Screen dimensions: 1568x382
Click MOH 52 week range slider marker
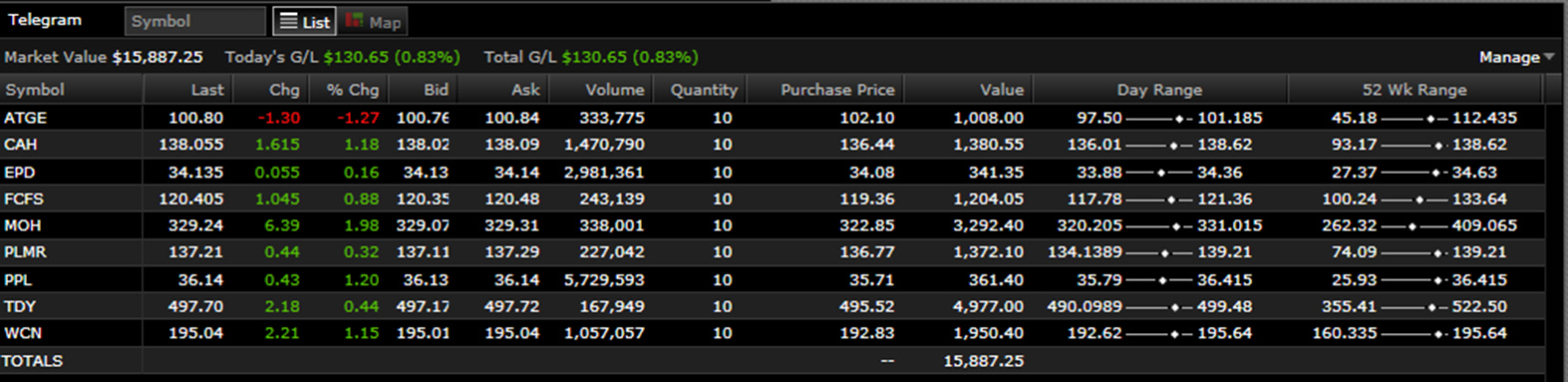pos(1411,227)
